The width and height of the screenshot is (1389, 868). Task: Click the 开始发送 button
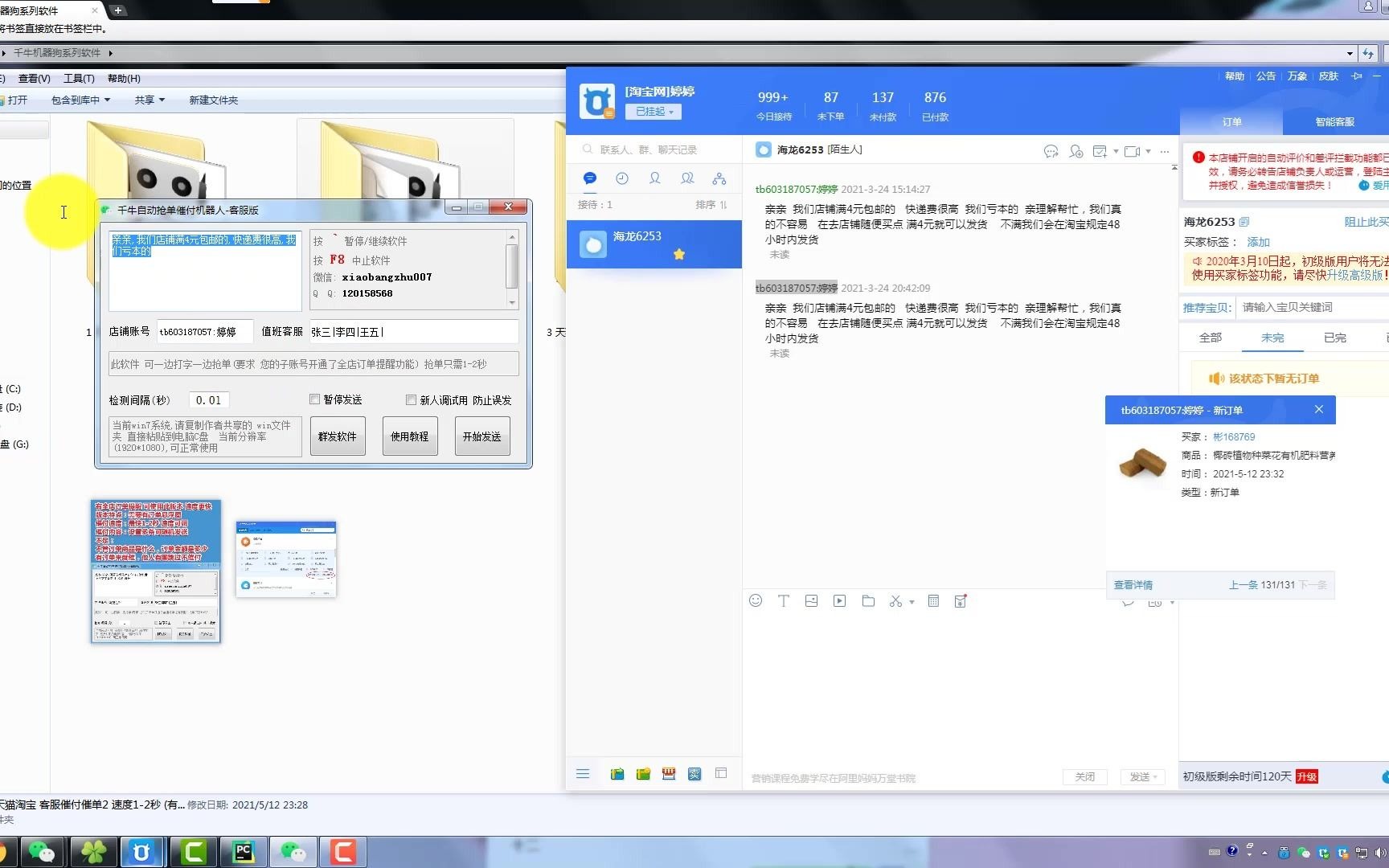482,436
